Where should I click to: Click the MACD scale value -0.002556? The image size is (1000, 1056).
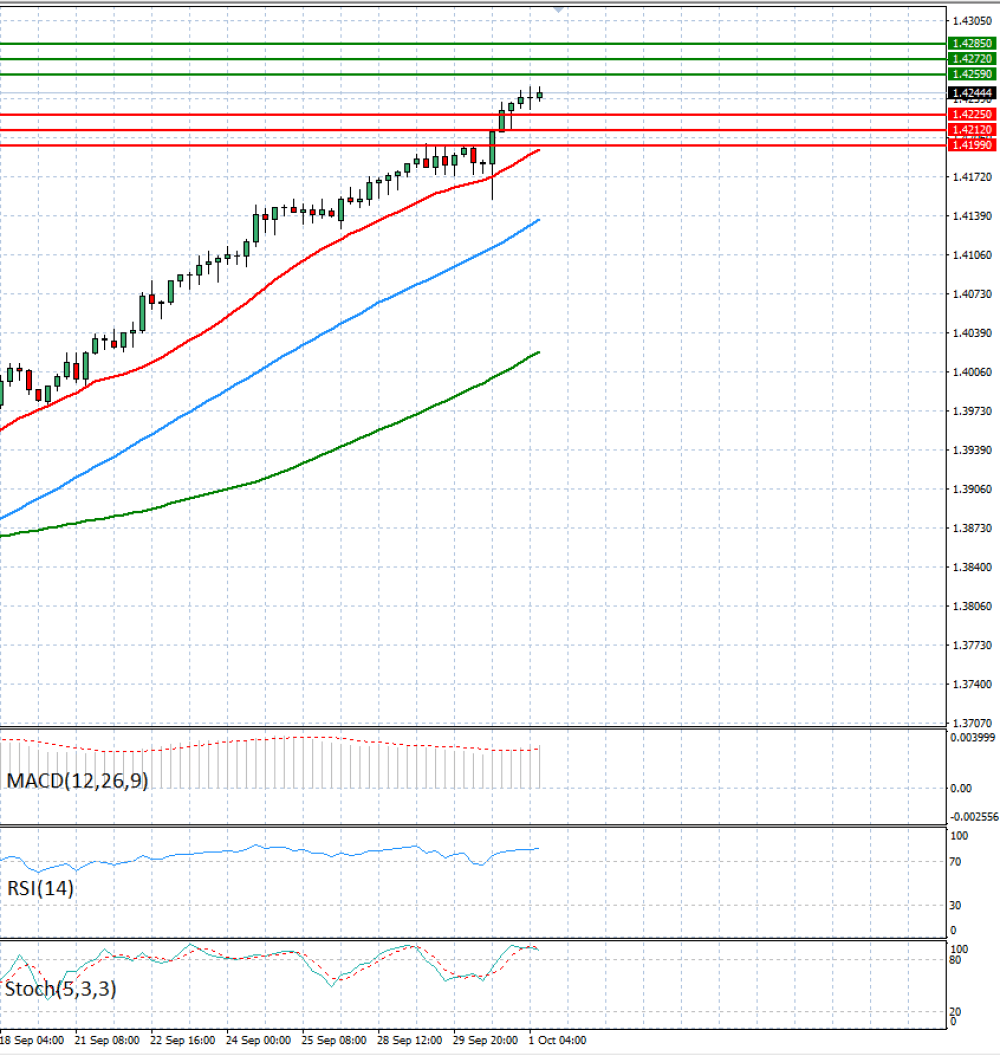[x=974, y=817]
